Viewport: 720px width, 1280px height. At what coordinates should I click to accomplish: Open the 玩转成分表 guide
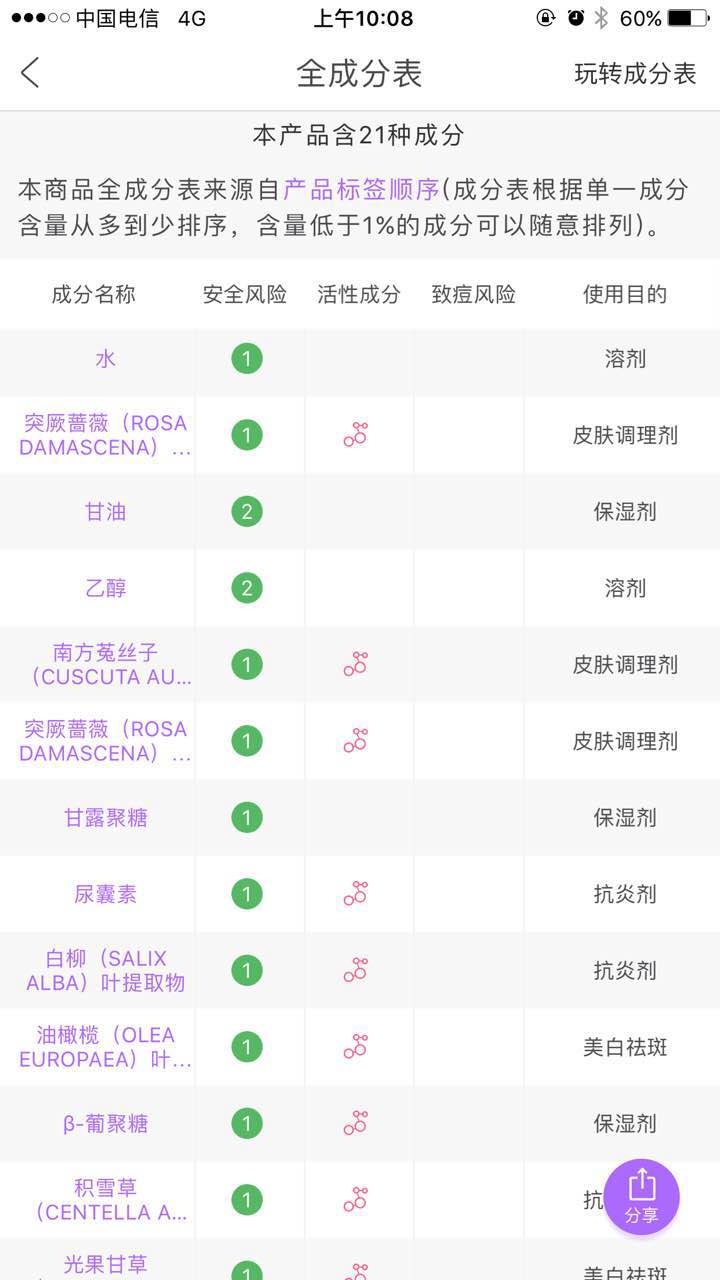pyautogui.click(x=635, y=74)
